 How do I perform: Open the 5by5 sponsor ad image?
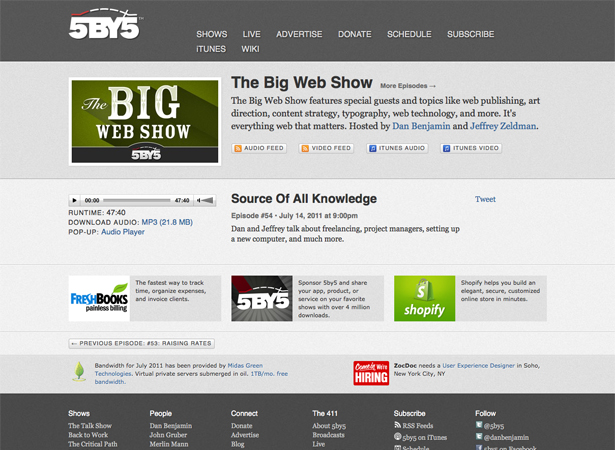click(262, 299)
